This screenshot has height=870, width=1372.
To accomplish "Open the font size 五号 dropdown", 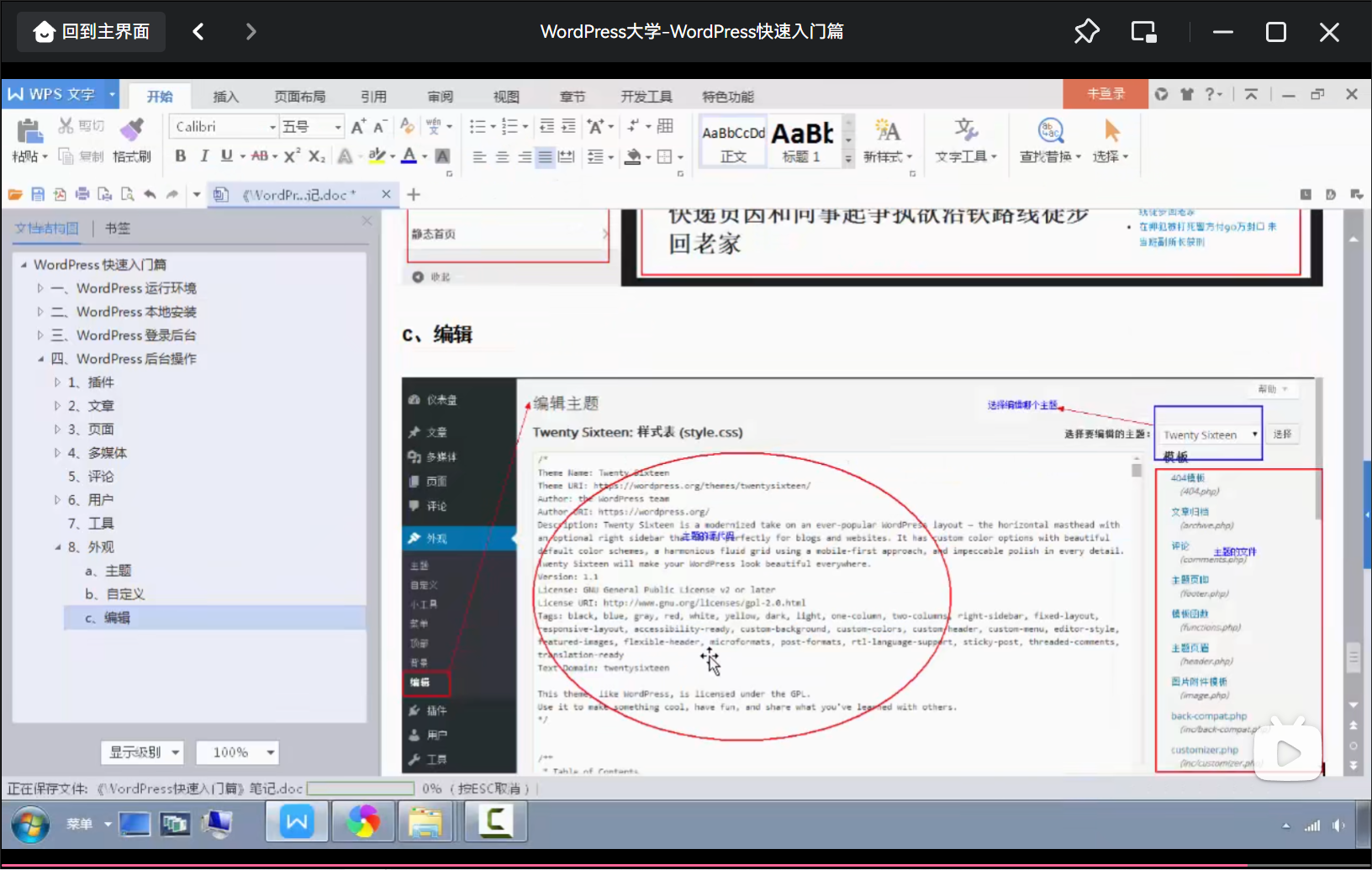I will click(338, 126).
